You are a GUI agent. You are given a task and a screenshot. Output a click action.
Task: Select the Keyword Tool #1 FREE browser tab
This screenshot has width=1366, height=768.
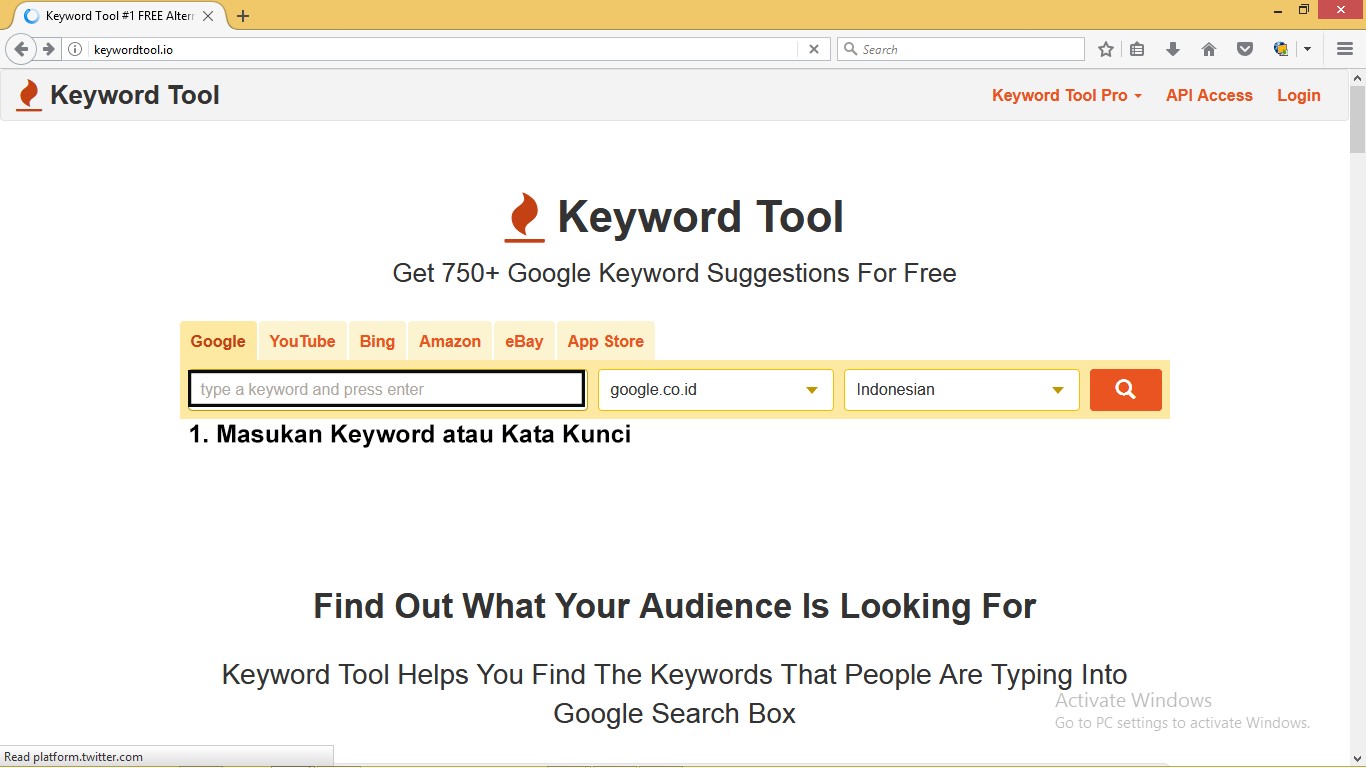[118, 16]
